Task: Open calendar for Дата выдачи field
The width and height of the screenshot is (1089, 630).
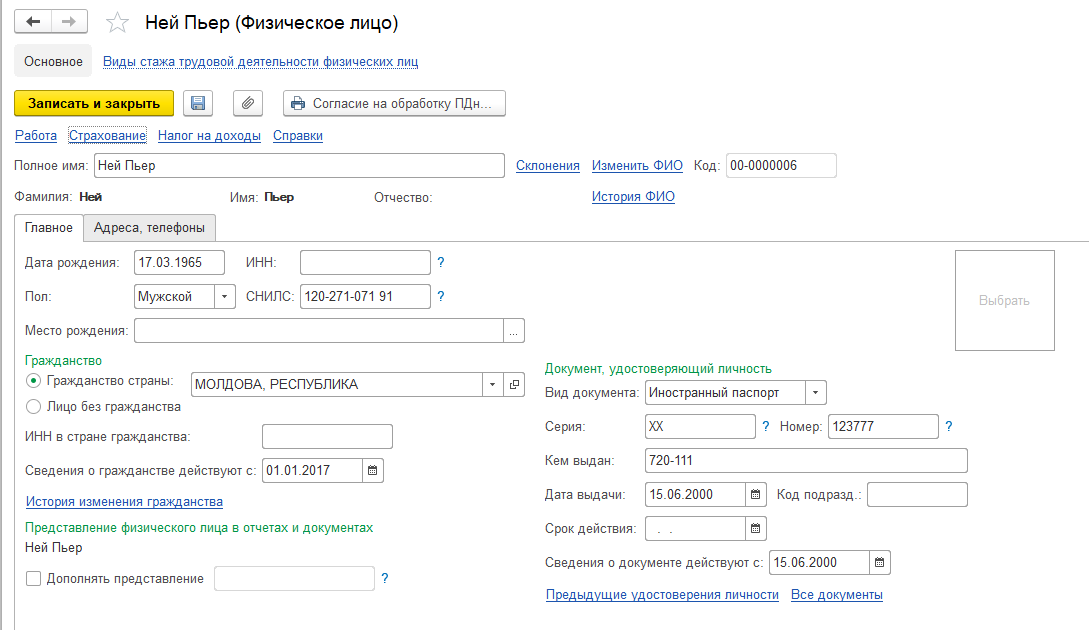Action: 756,494
